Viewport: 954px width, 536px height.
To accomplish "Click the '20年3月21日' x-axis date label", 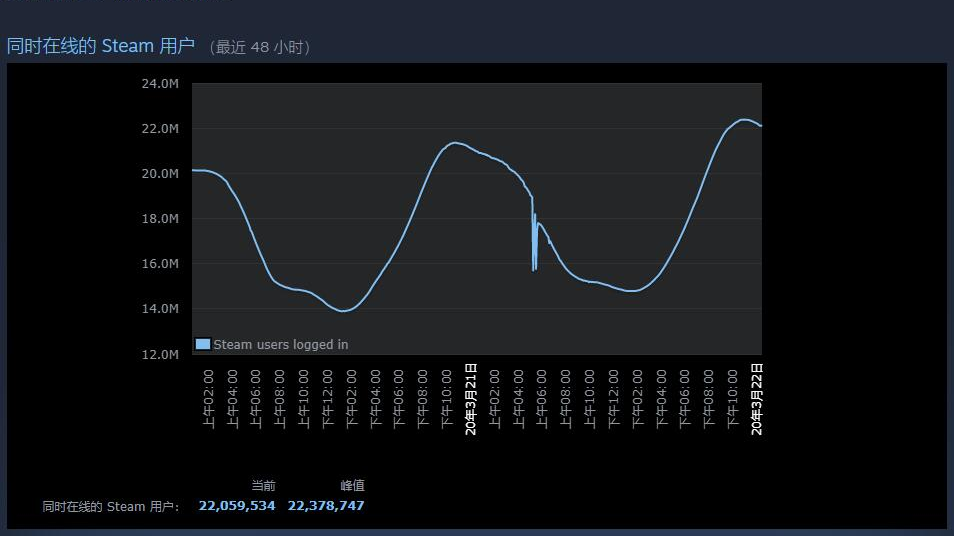I will 470,399.
